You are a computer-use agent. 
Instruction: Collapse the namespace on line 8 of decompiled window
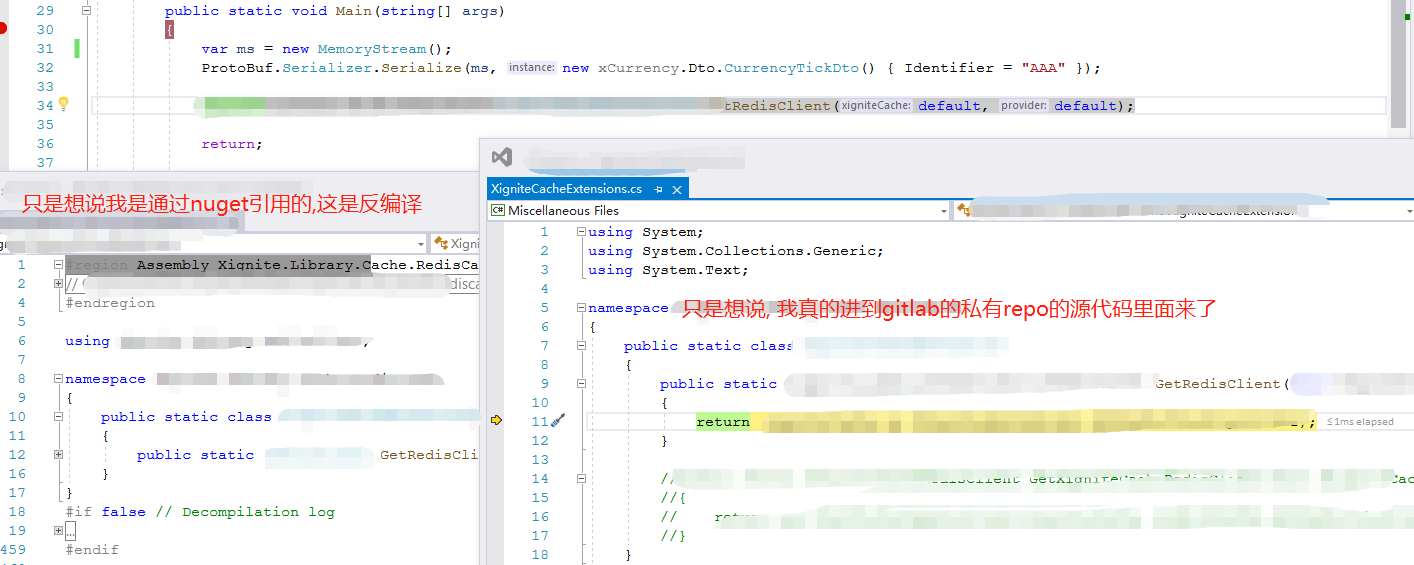pyautogui.click(x=59, y=379)
